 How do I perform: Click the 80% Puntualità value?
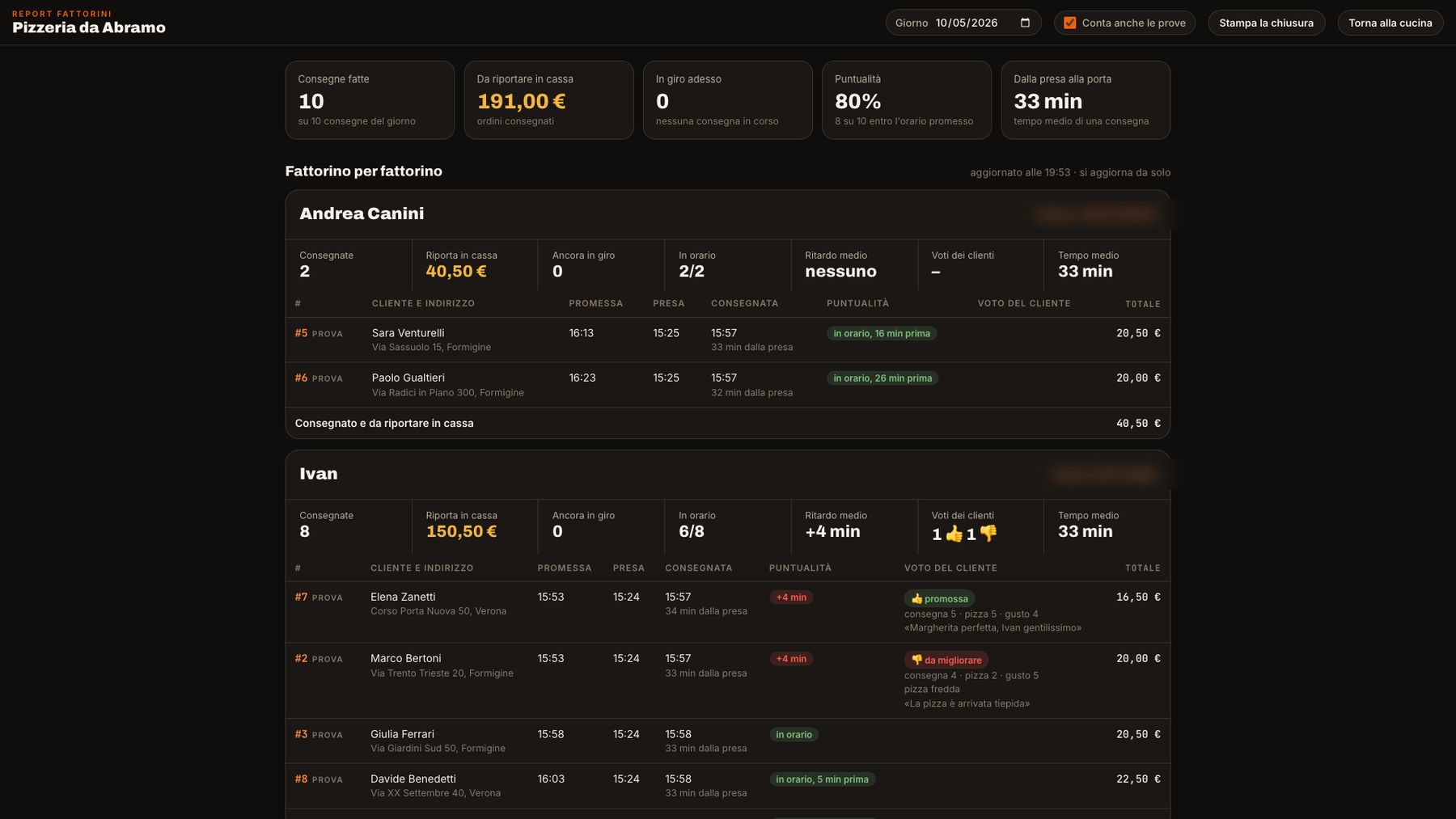click(857, 101)
